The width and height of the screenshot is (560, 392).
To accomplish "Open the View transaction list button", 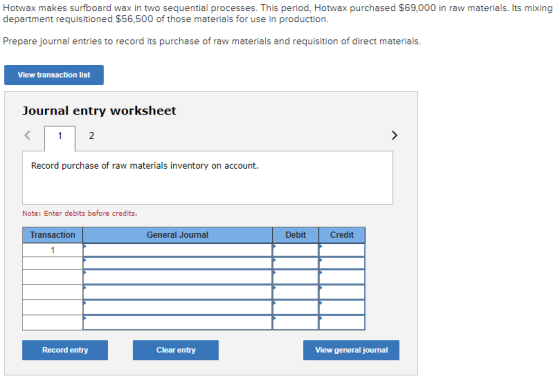I will [x=54, y=75].
